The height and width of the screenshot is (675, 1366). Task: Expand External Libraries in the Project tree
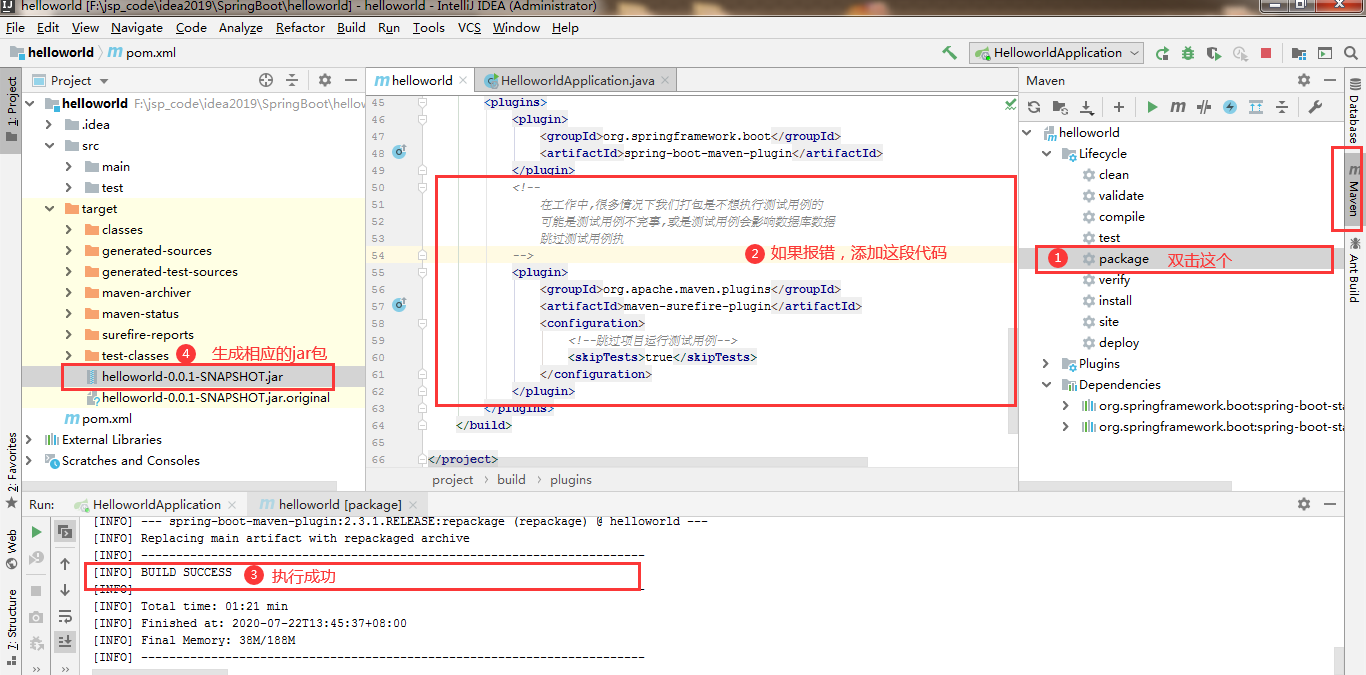click(28, 440)
